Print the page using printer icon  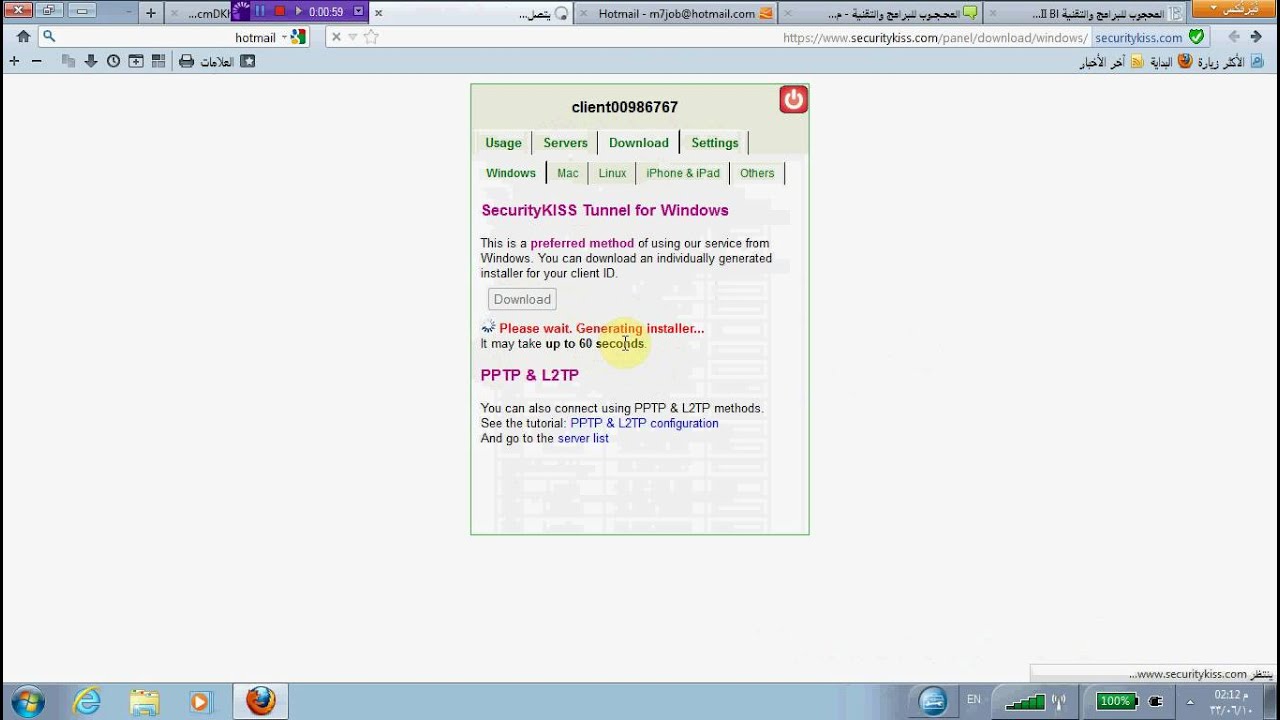pyautogui.click(x=186, y=61)
